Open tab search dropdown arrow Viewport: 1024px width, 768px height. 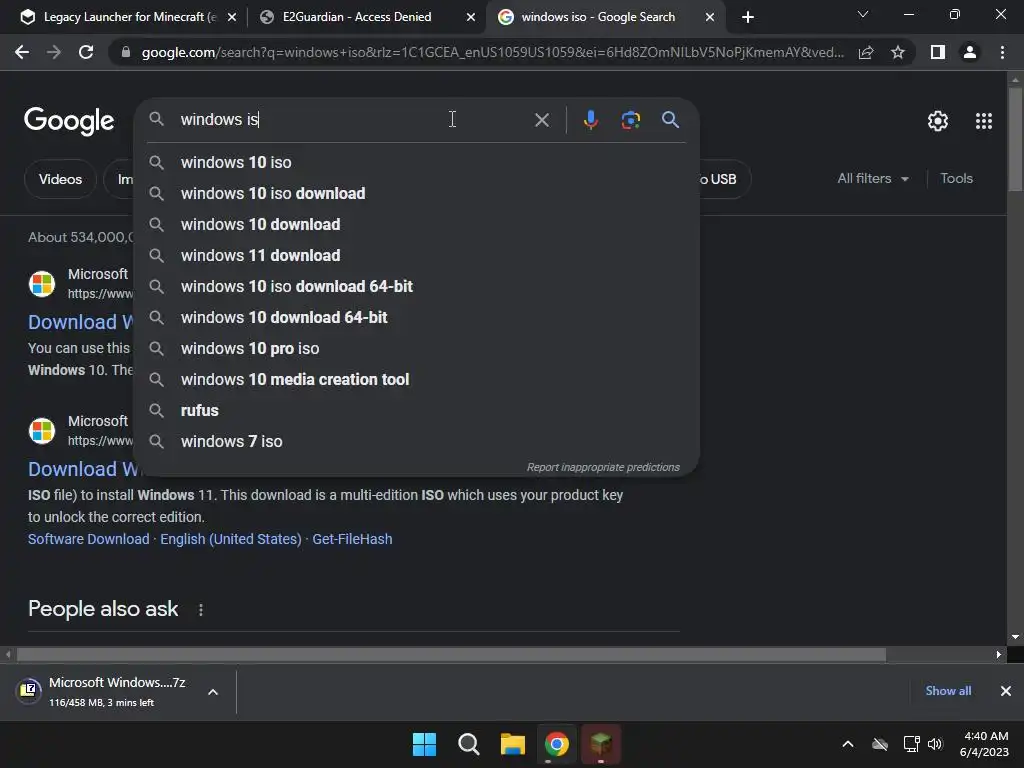863,14
